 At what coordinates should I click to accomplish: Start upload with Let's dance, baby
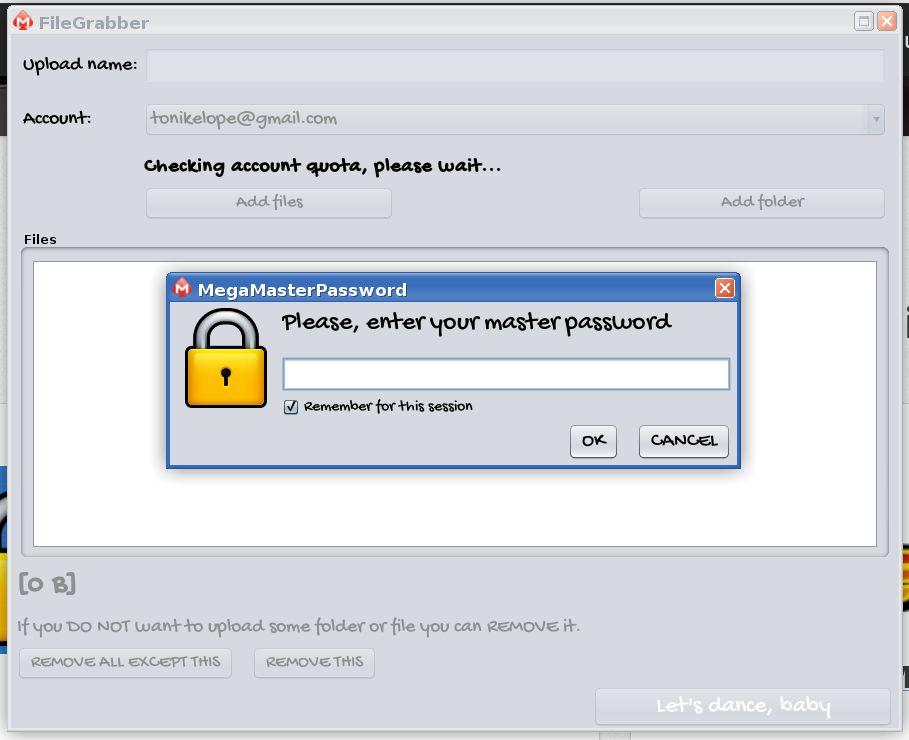(743, 706)
